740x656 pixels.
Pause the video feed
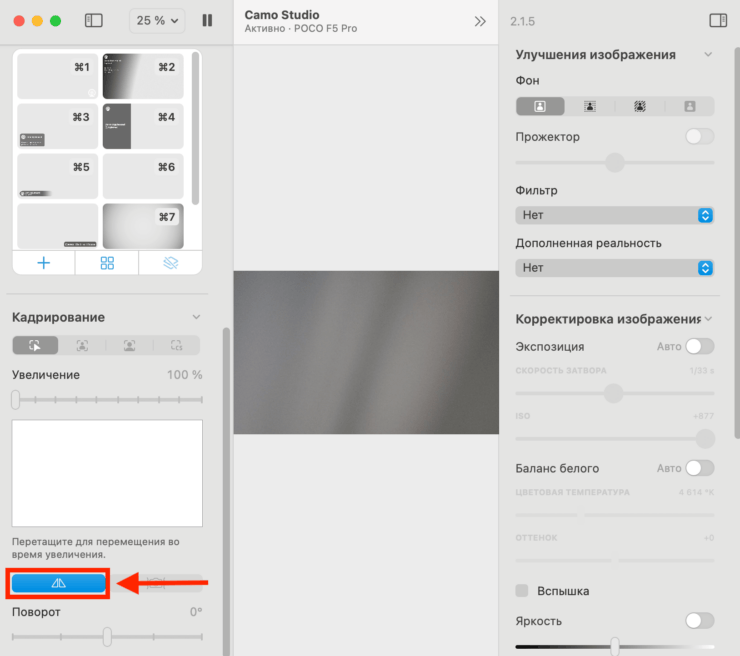[x=207, y=20]
